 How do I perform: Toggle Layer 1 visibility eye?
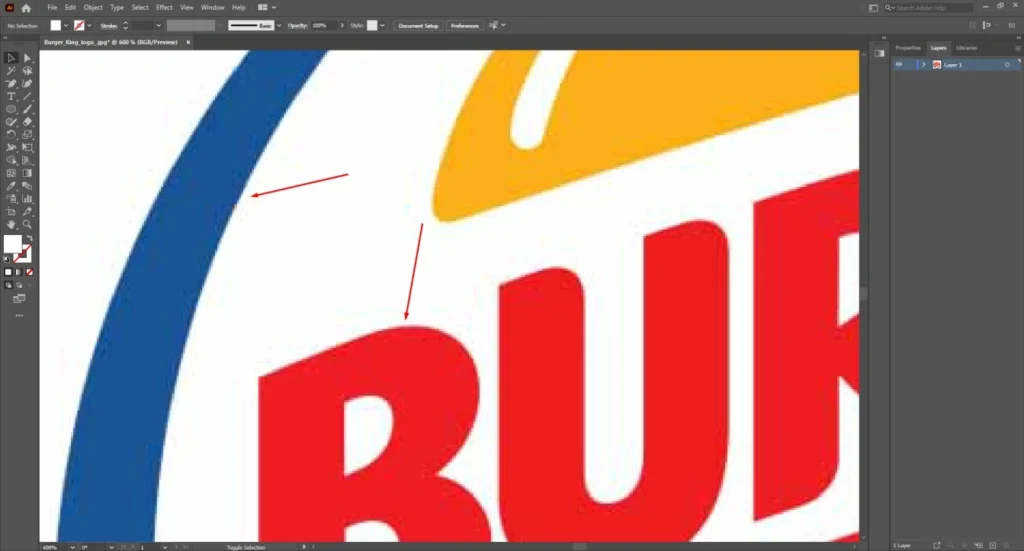[899, 65]
